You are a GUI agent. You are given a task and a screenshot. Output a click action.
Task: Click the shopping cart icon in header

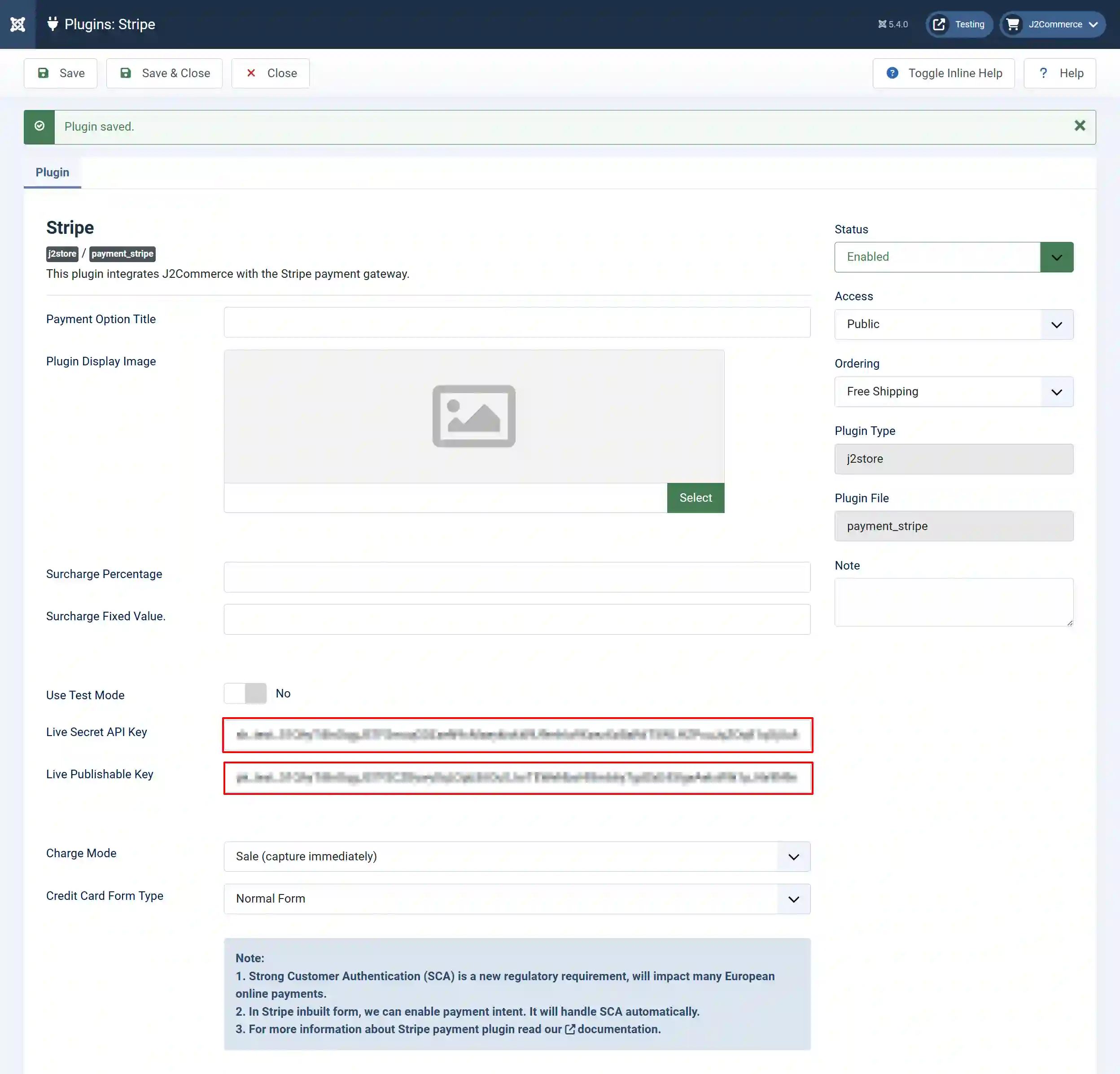point(1013,24)
